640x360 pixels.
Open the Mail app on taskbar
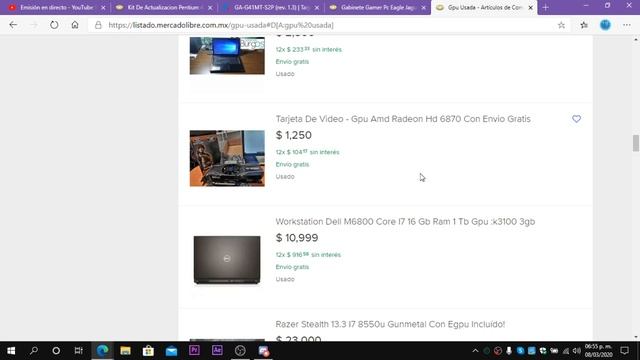pyautogui.click(x=171, y=351)
